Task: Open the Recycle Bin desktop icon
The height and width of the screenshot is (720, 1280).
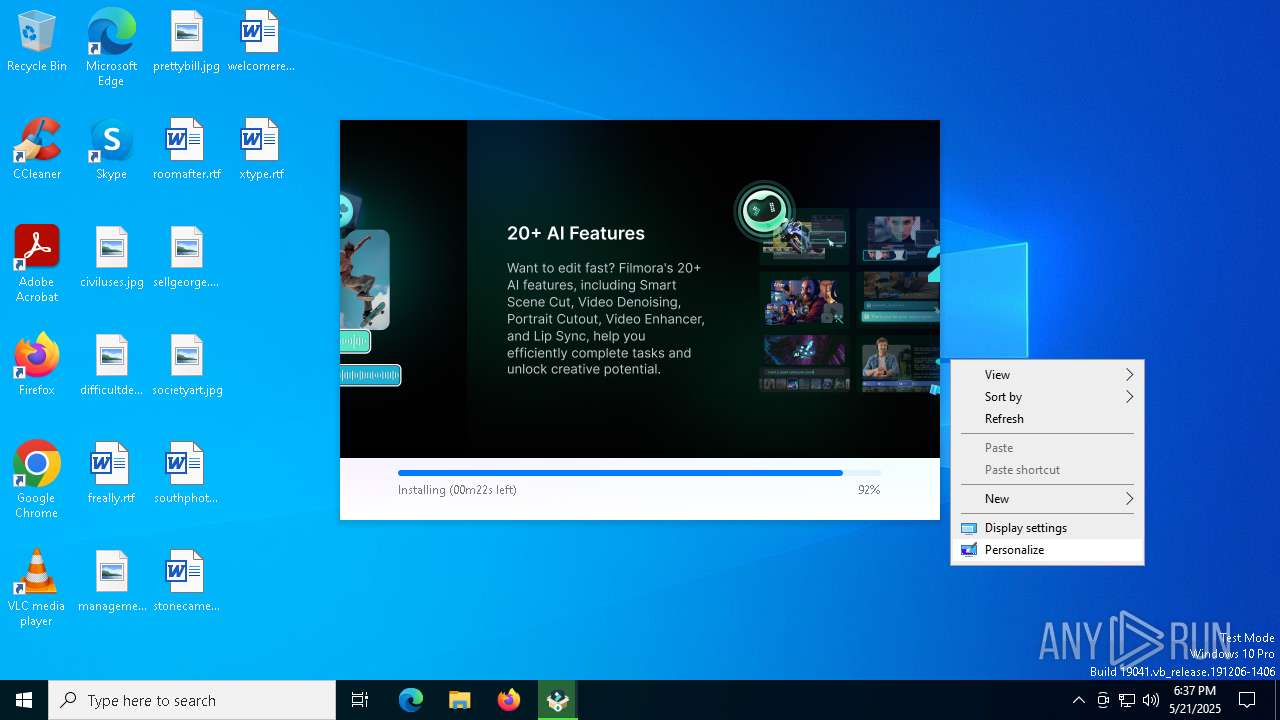Action: point(37,41)
